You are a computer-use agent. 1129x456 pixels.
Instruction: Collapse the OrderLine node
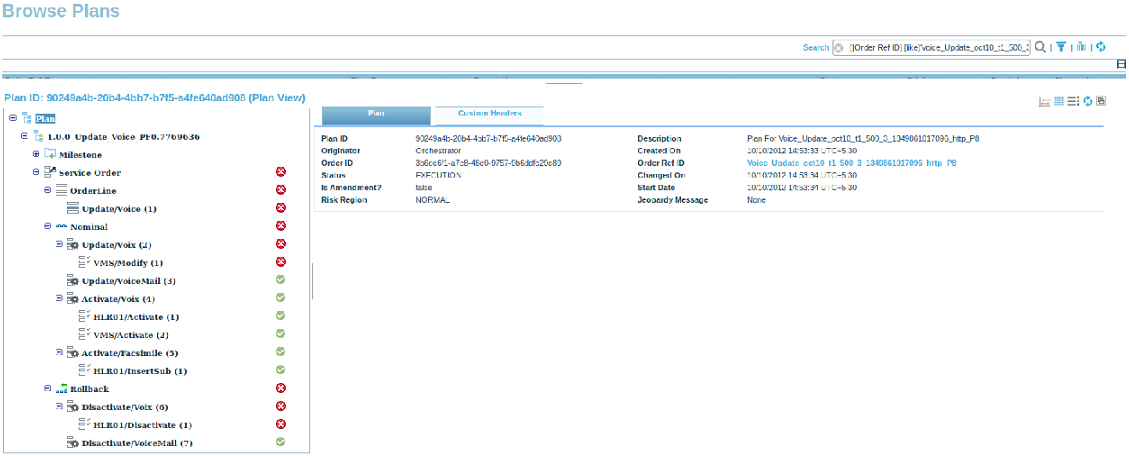click(x=48, y=190)
